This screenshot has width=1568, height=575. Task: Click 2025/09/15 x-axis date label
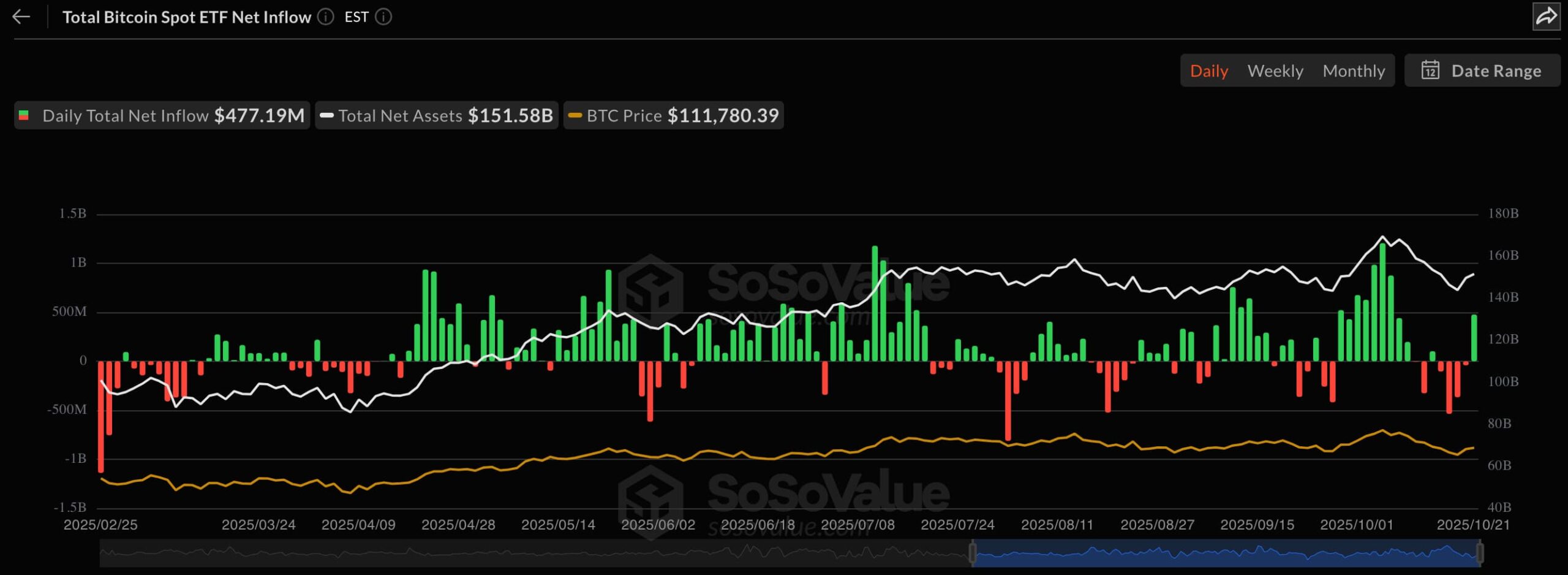tap(1257, 525)
